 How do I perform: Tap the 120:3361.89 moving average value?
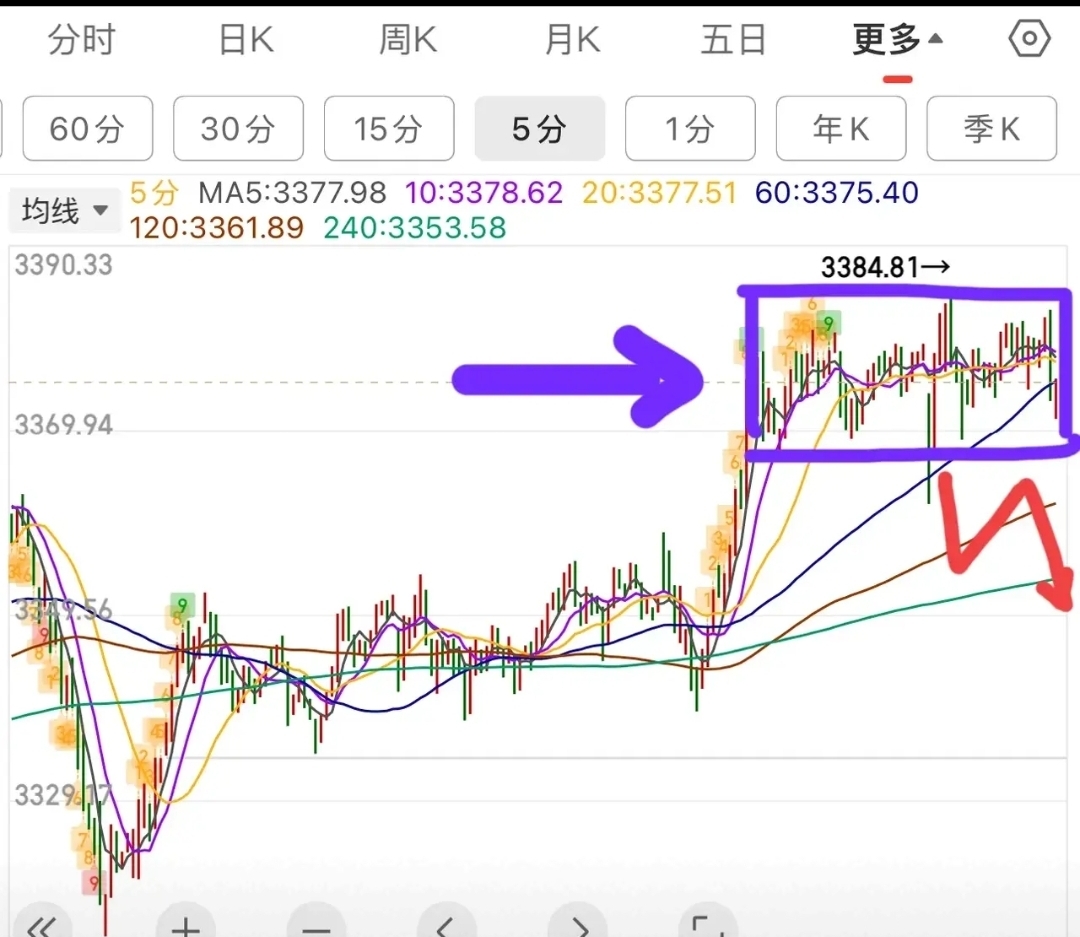(216, 227)
